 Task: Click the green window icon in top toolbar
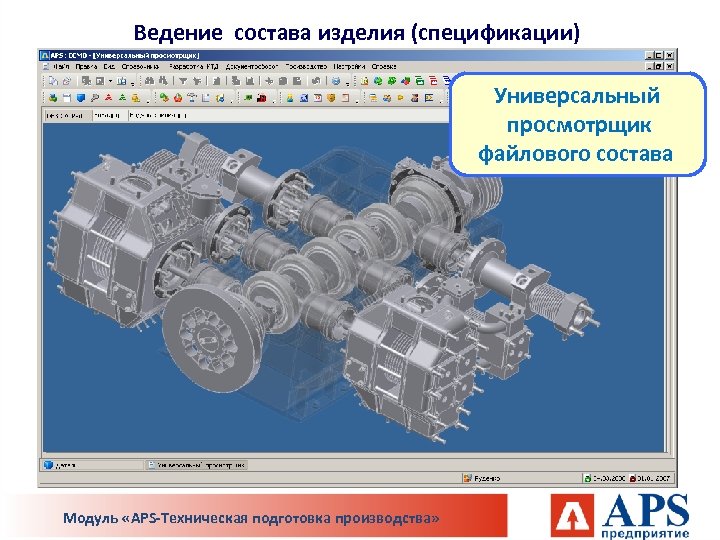click(419, 81)
